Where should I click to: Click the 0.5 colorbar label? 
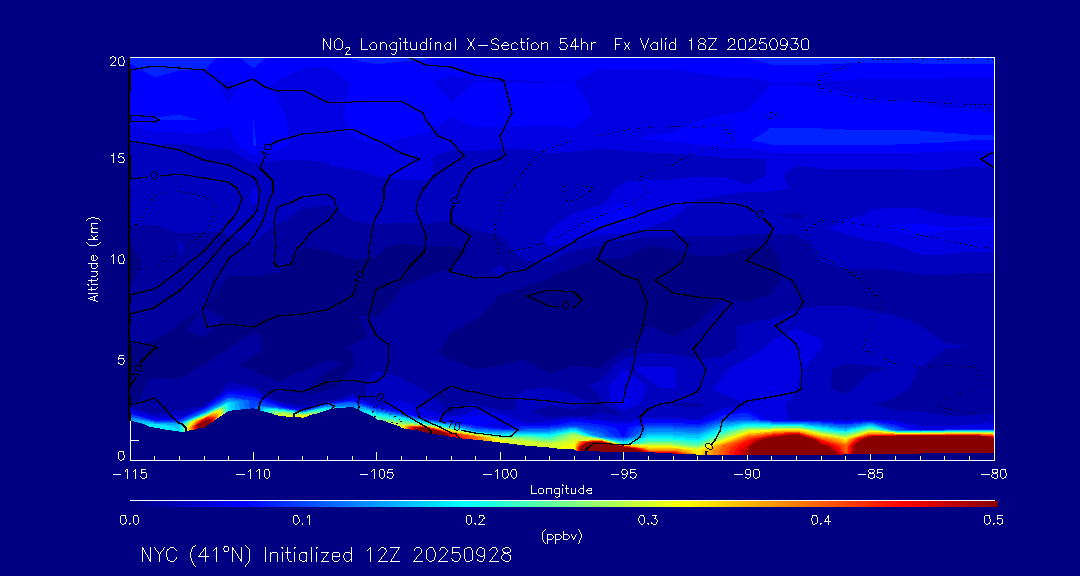pyautogui.click(x=993, y=521)
